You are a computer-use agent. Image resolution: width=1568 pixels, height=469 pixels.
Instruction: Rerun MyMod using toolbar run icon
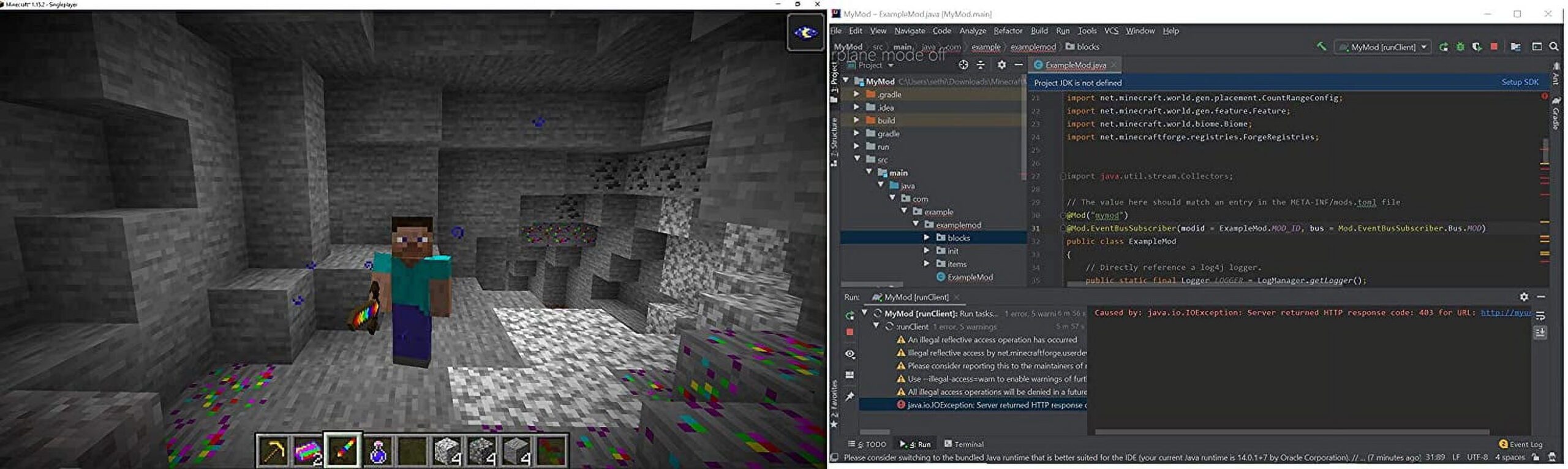[1444, 47]
